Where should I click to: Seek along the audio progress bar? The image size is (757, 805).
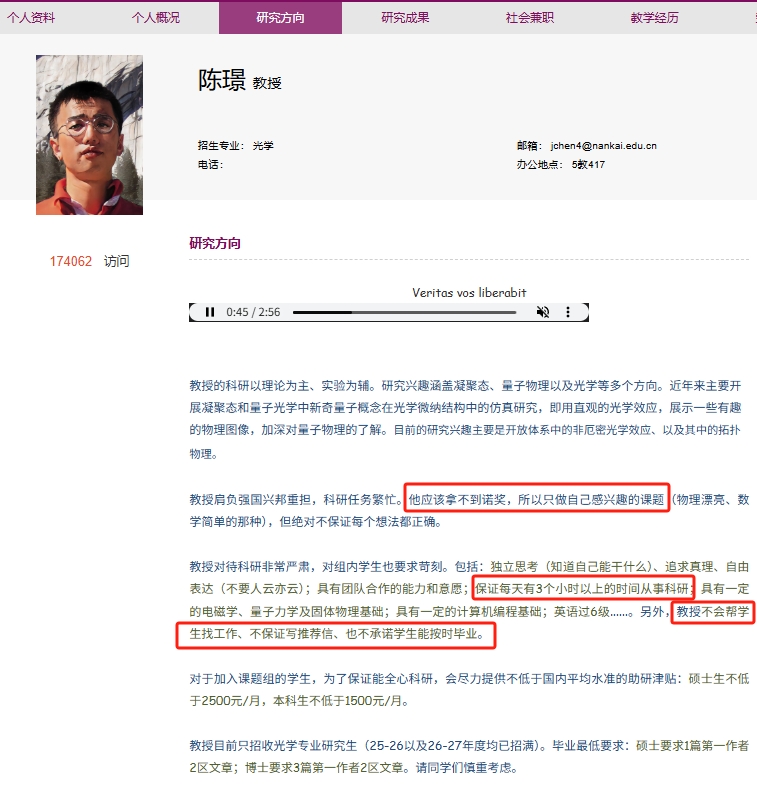coord(404,312)
